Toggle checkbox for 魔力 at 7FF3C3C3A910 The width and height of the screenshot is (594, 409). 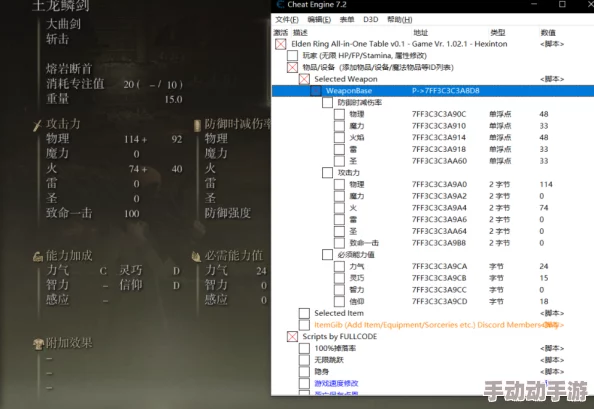coord(339,126)
